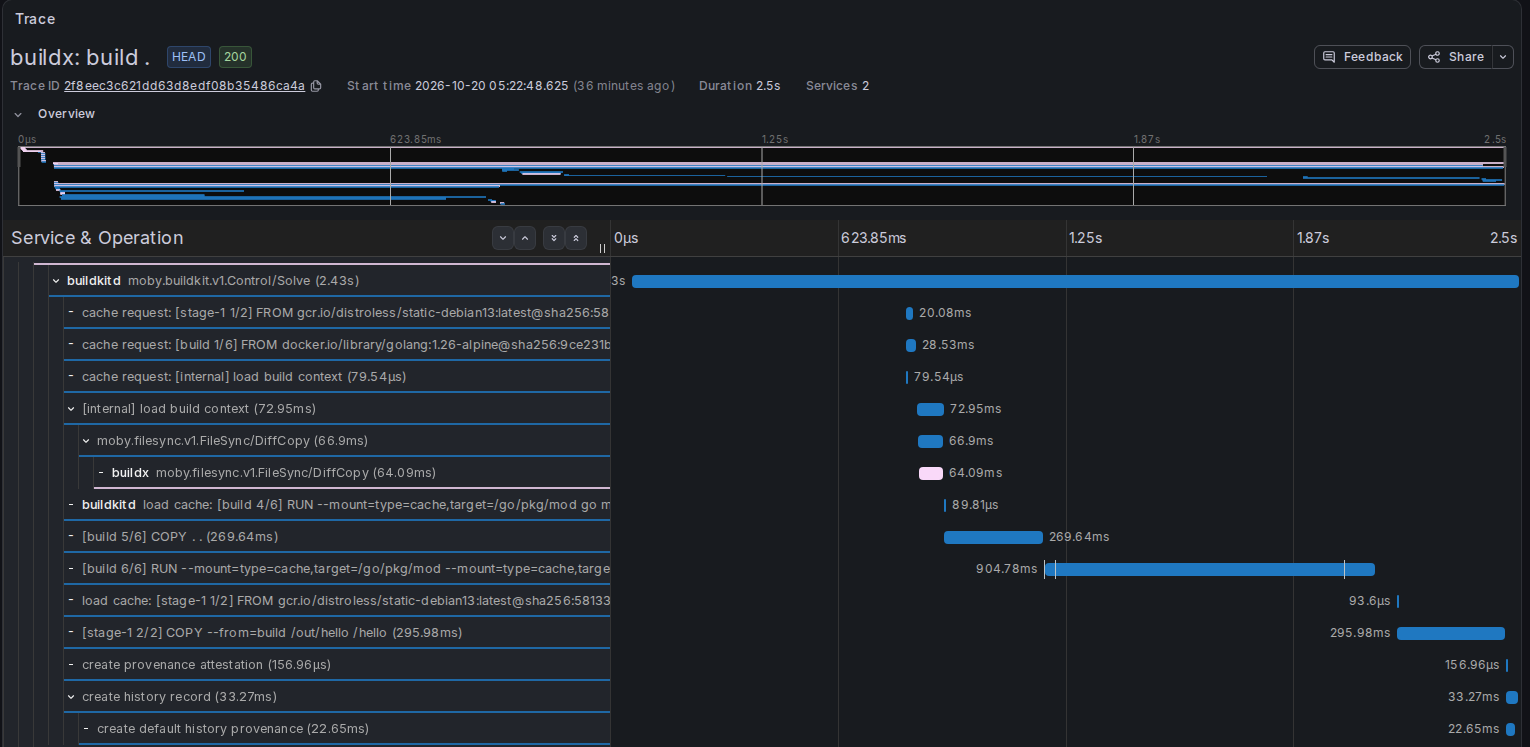Image resolution: width=1530 pixels, height=747 pixels.
Task: Select load cache [stage-1 1/2] FROM gcr.io row
Action: point(337,601)
